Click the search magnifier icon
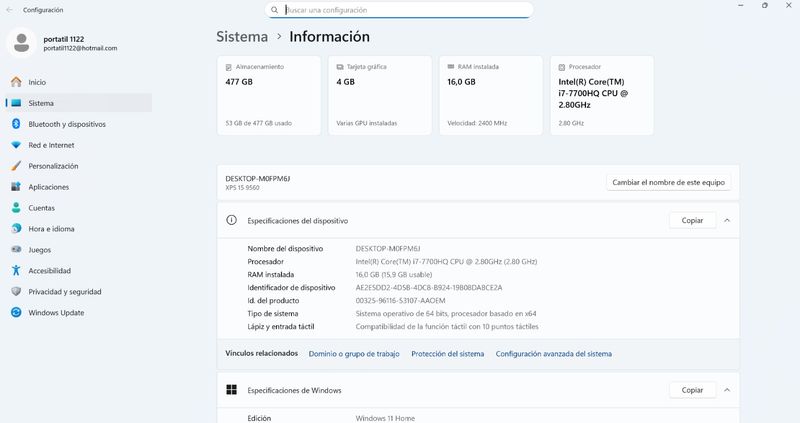The width and height of the screenshot is (800, 423). [274, 10]
